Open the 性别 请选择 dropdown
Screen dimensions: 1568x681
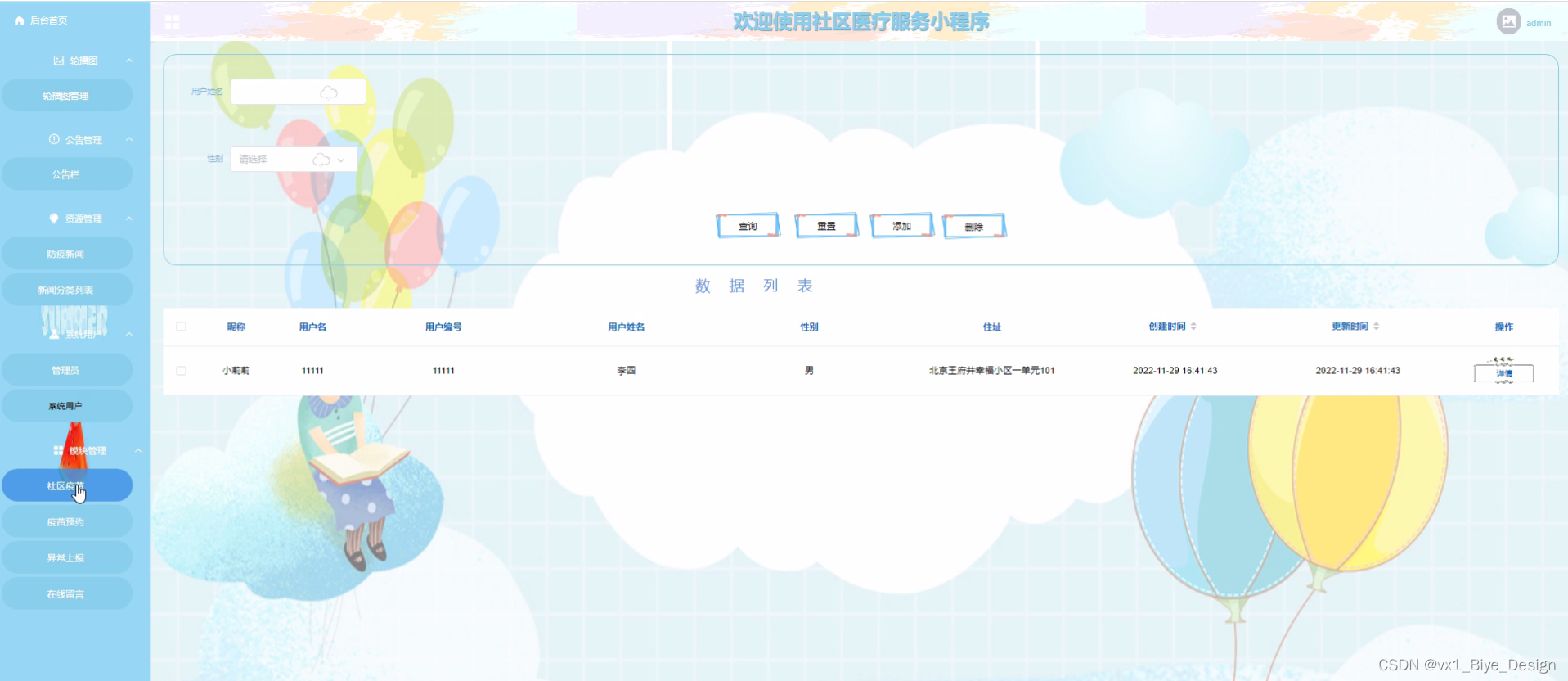point(294,159)
